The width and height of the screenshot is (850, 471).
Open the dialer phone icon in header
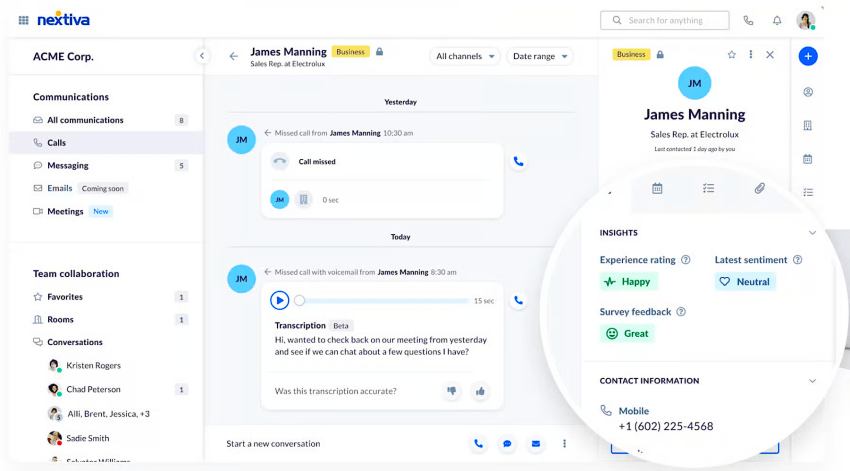pyautogui.click(x=748, y=21)
